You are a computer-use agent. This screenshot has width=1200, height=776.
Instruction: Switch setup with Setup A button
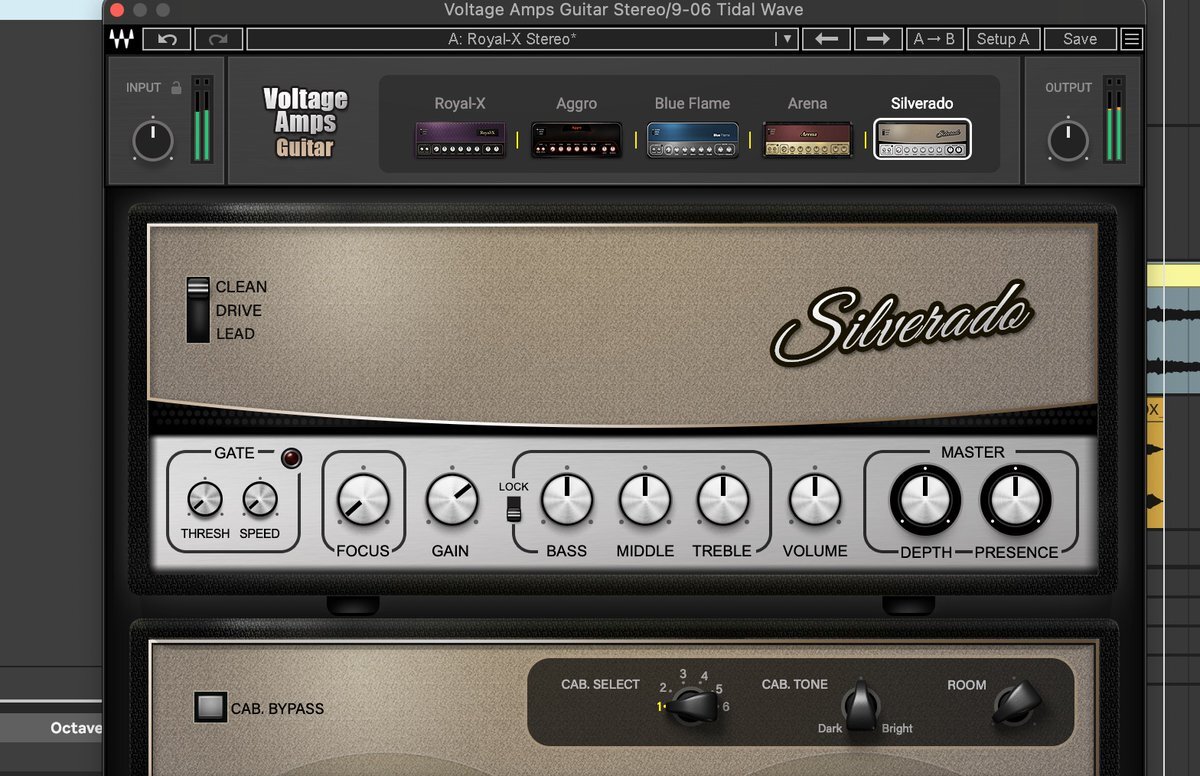[x=1003, y=39]
